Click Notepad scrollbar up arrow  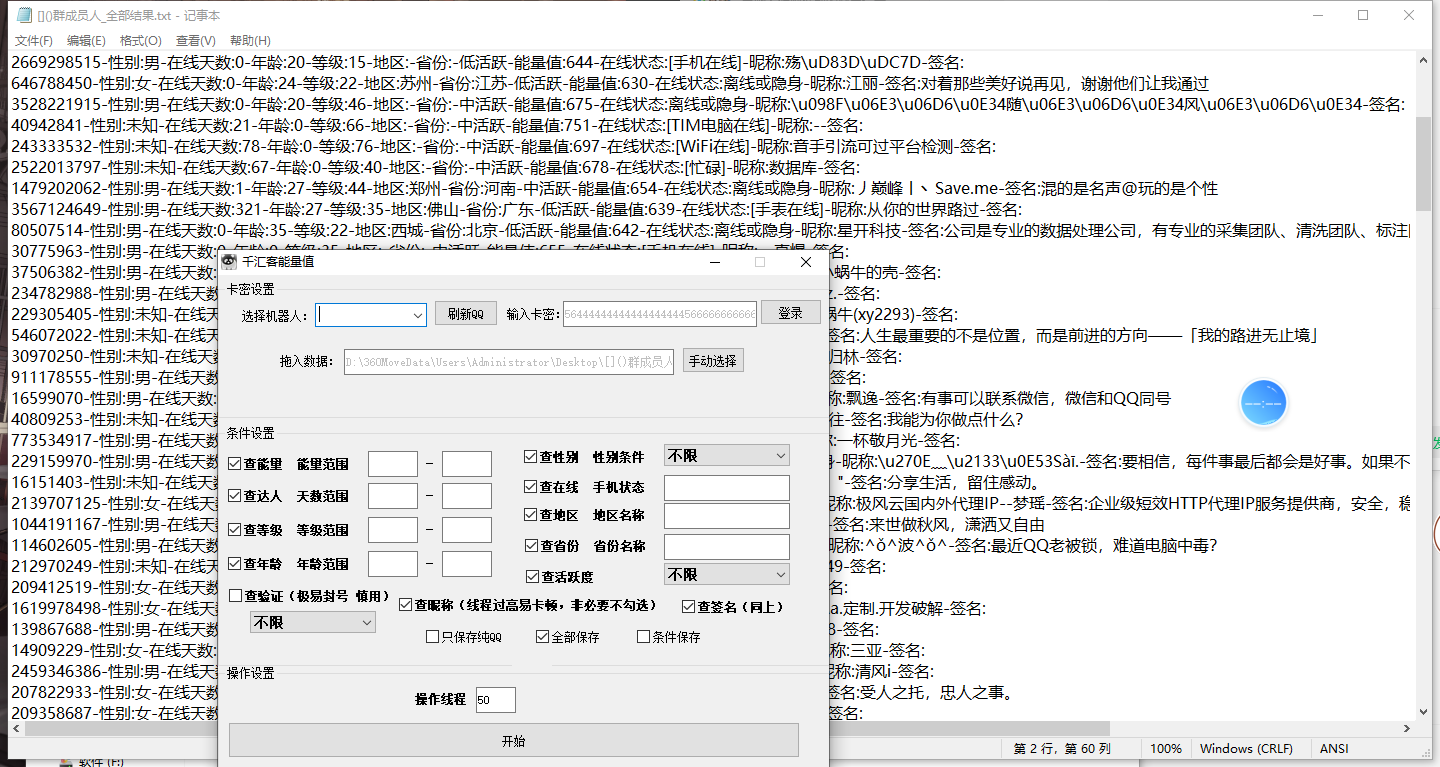coord(1424,62)
